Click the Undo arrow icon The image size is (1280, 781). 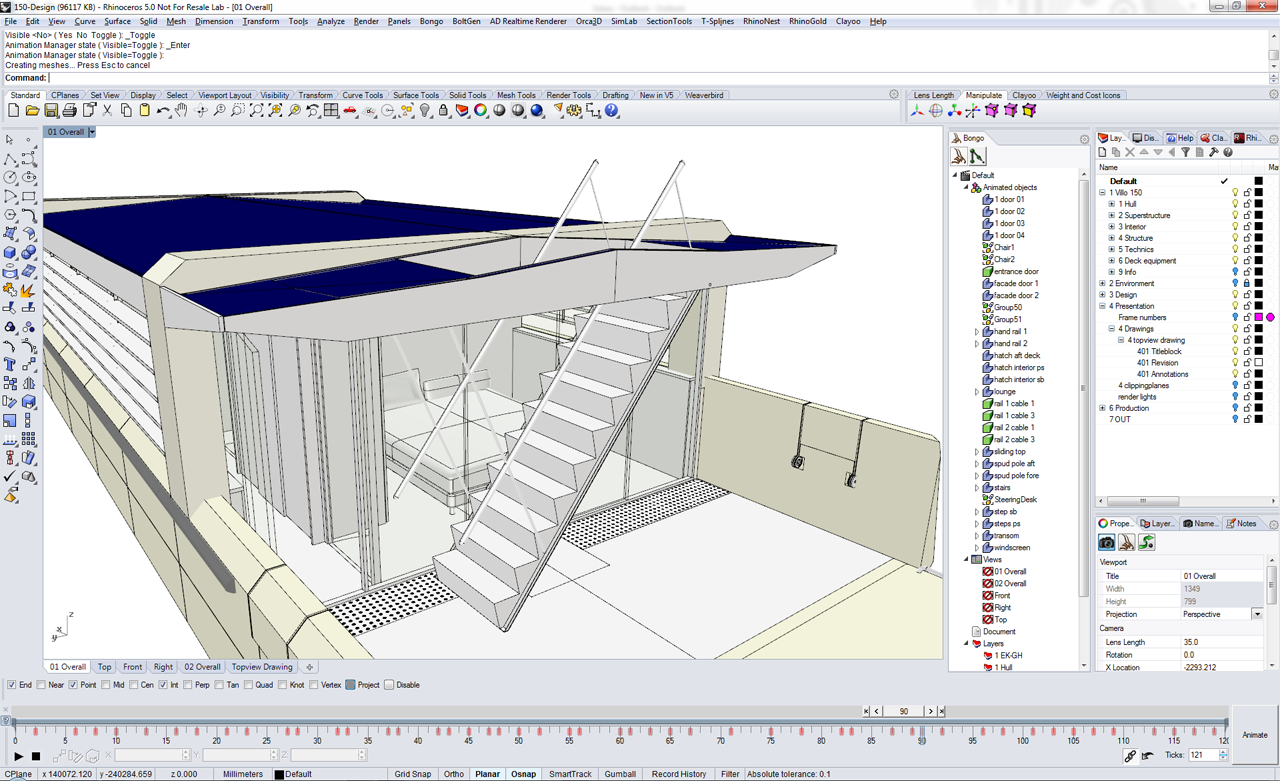pyautogui.click(x=162, y=111)
